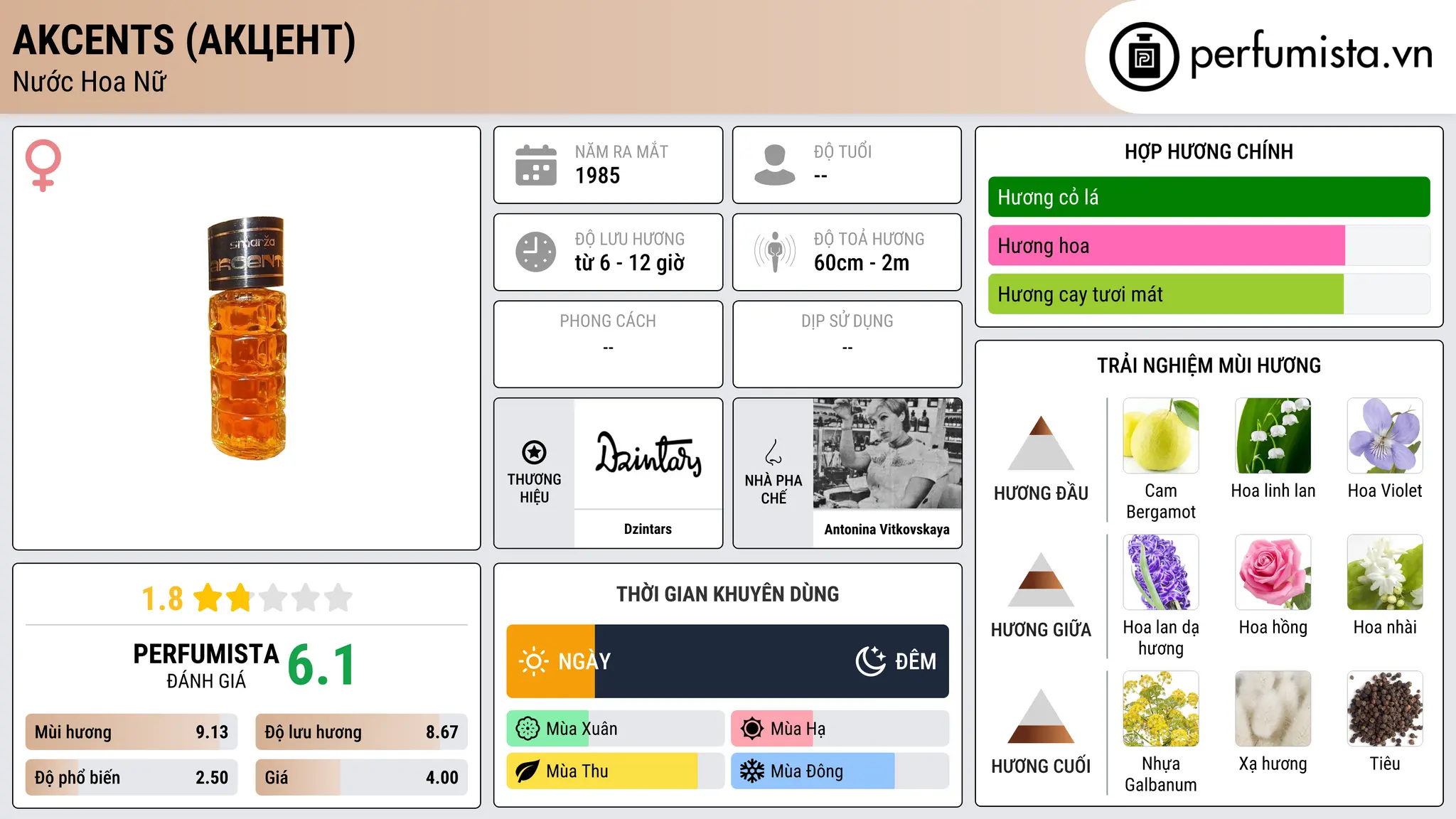The width and height of the screenshot is (1456, 819).
Task: Click the AKCENTS (АКЦЕНТ) title
Action: click(184, 40)
